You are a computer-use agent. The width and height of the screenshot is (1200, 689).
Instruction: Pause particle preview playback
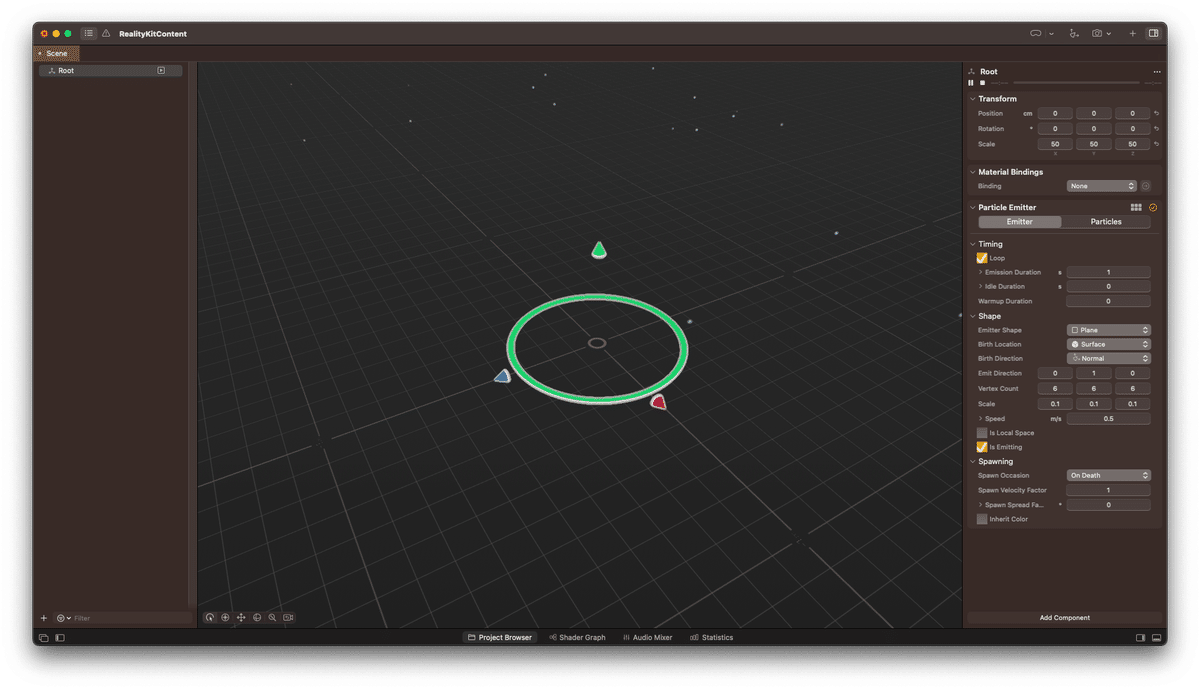point(971,83)
